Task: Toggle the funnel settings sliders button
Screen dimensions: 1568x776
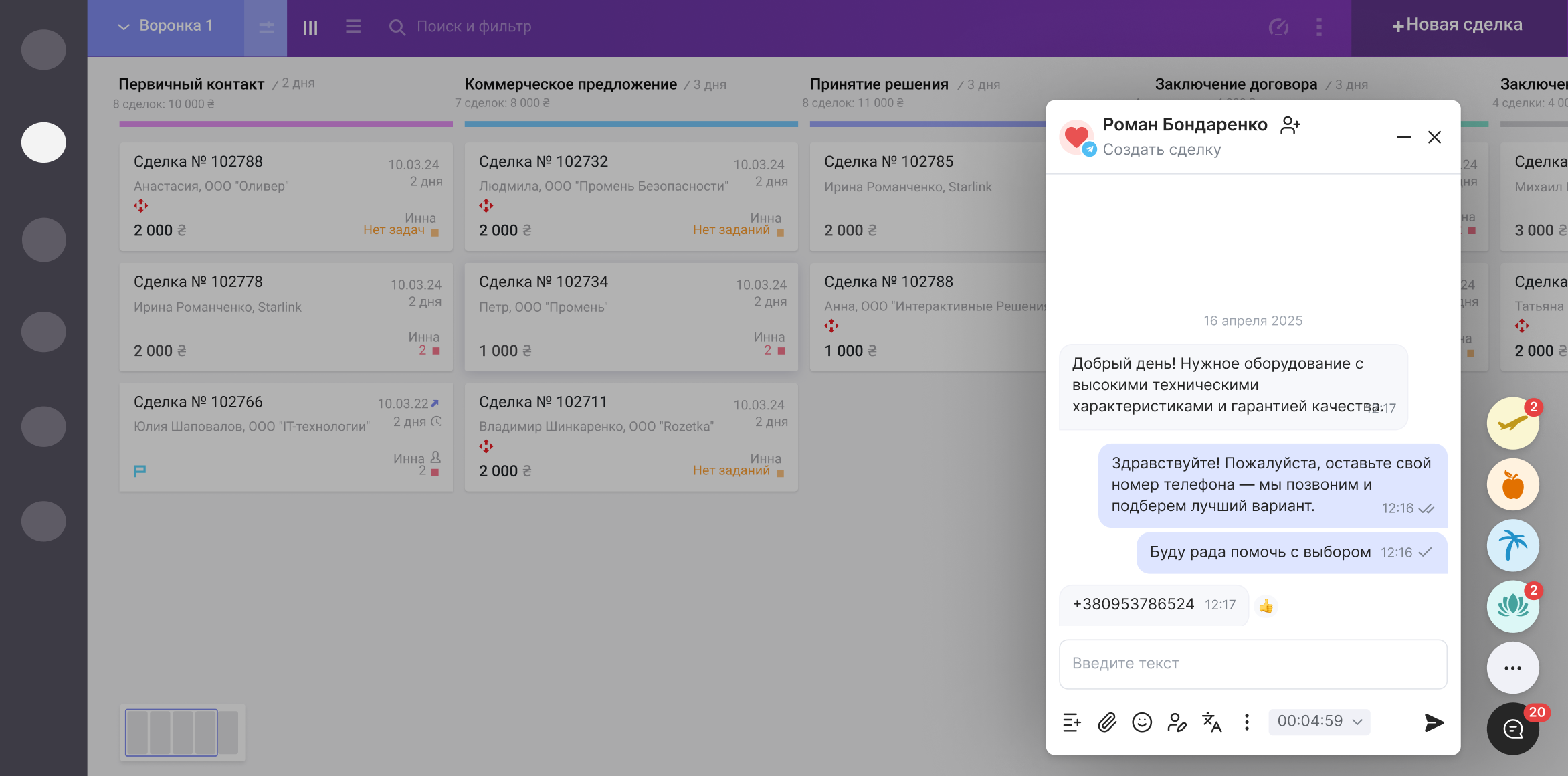Action: pos(266,27)
